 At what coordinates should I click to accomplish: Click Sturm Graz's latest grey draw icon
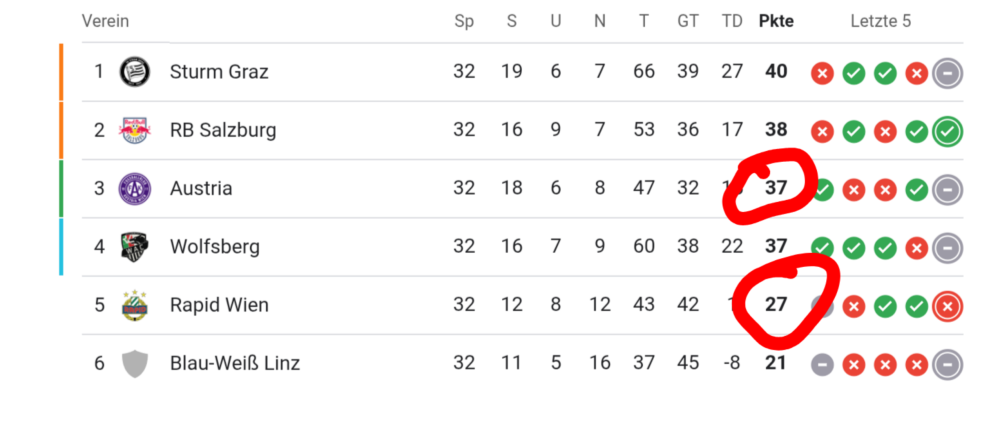[x=948, y=73]
